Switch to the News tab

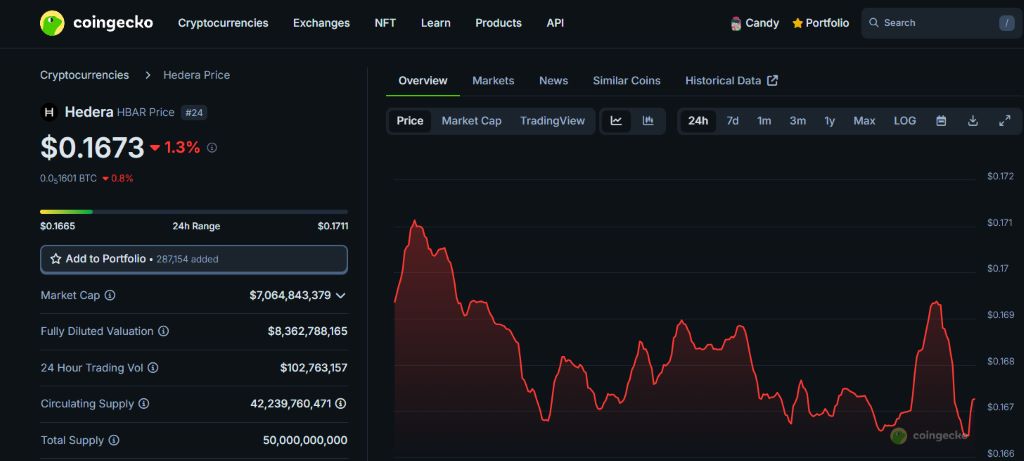(553, 81)
